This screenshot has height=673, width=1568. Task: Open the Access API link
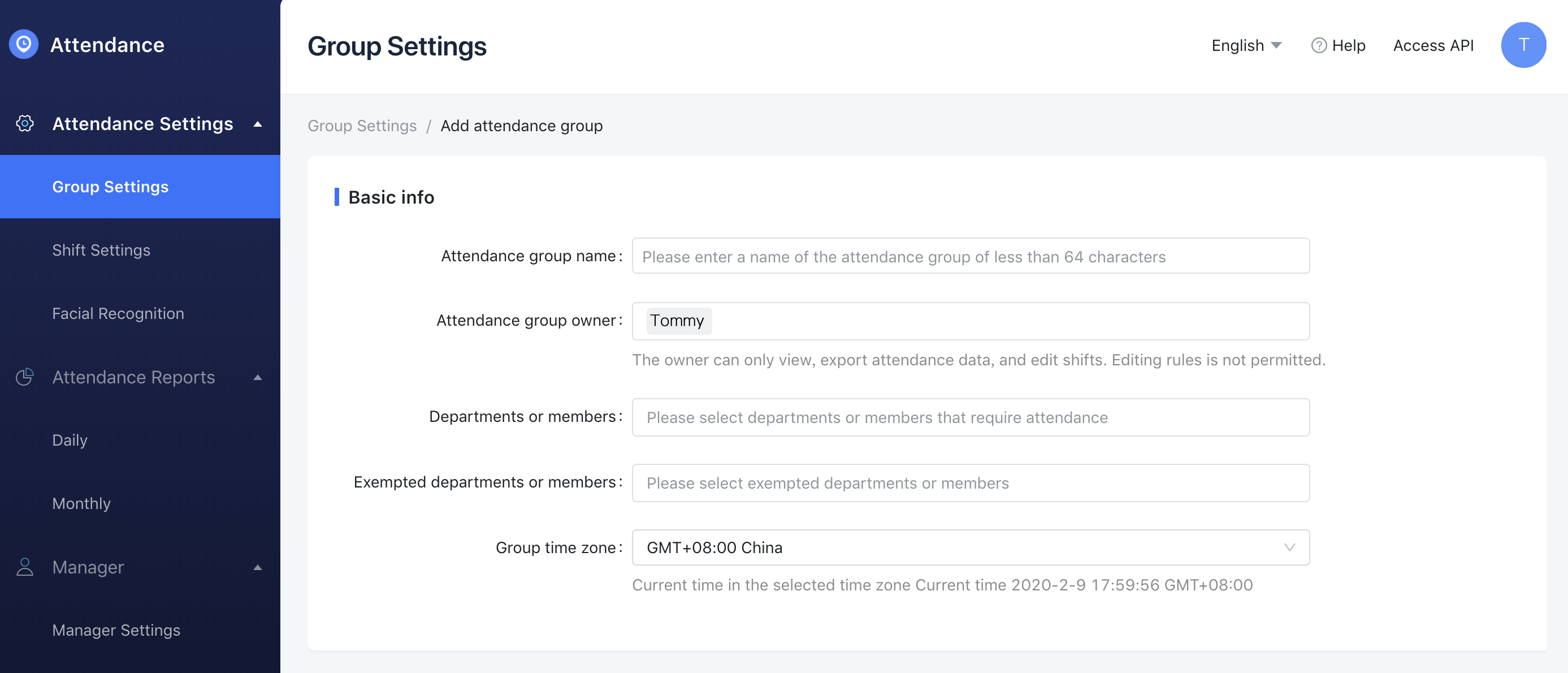1433,46
